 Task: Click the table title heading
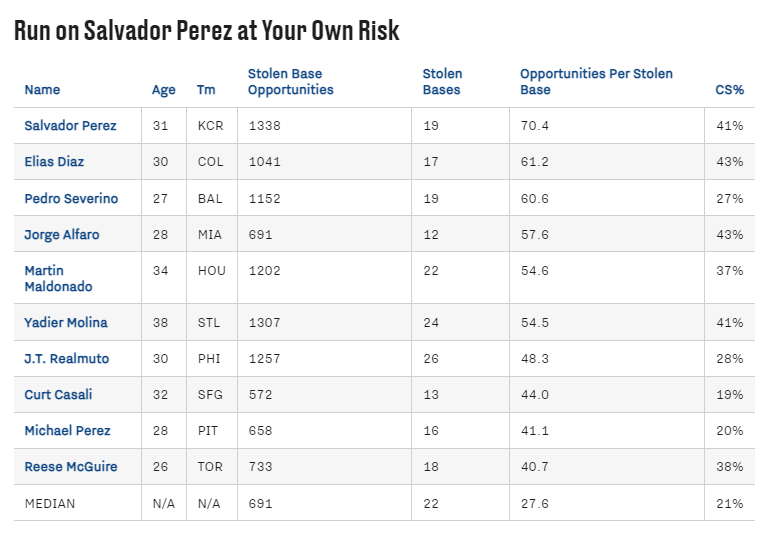207,30
